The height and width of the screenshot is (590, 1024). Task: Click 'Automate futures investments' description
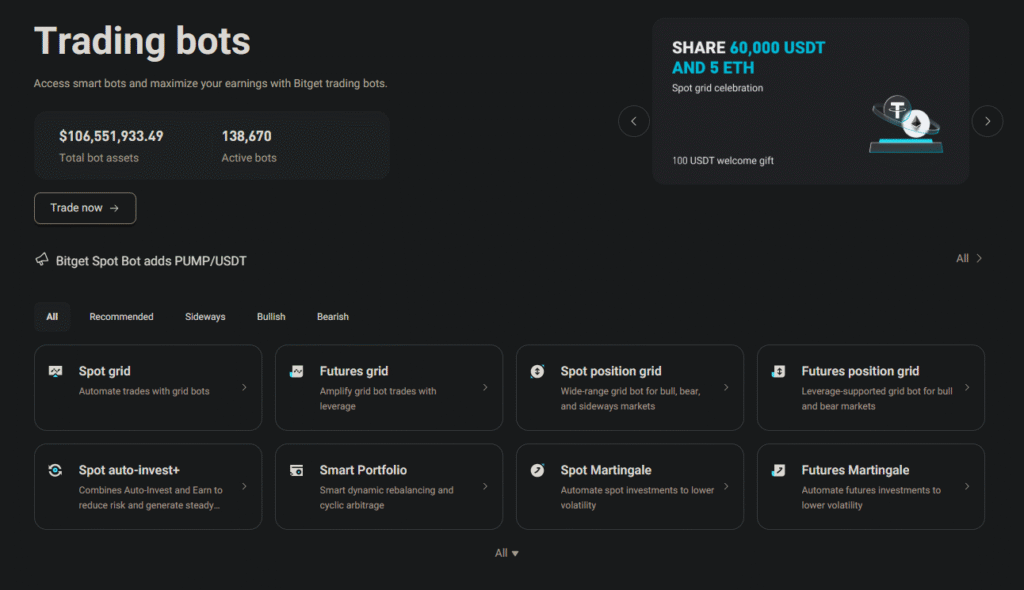point(871,497)
